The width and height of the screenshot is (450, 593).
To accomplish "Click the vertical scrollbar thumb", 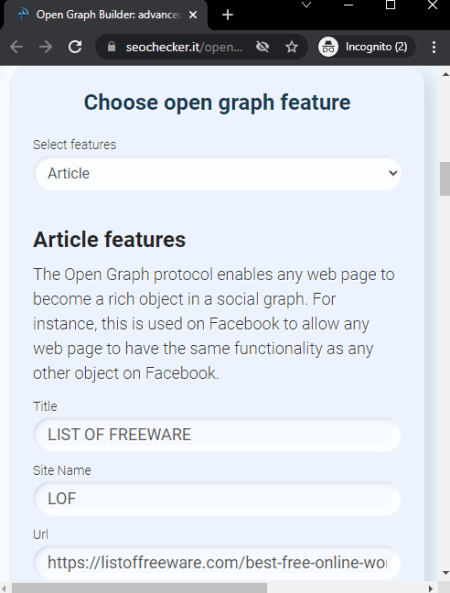I will pyautogui.click(x=445, y=179).
